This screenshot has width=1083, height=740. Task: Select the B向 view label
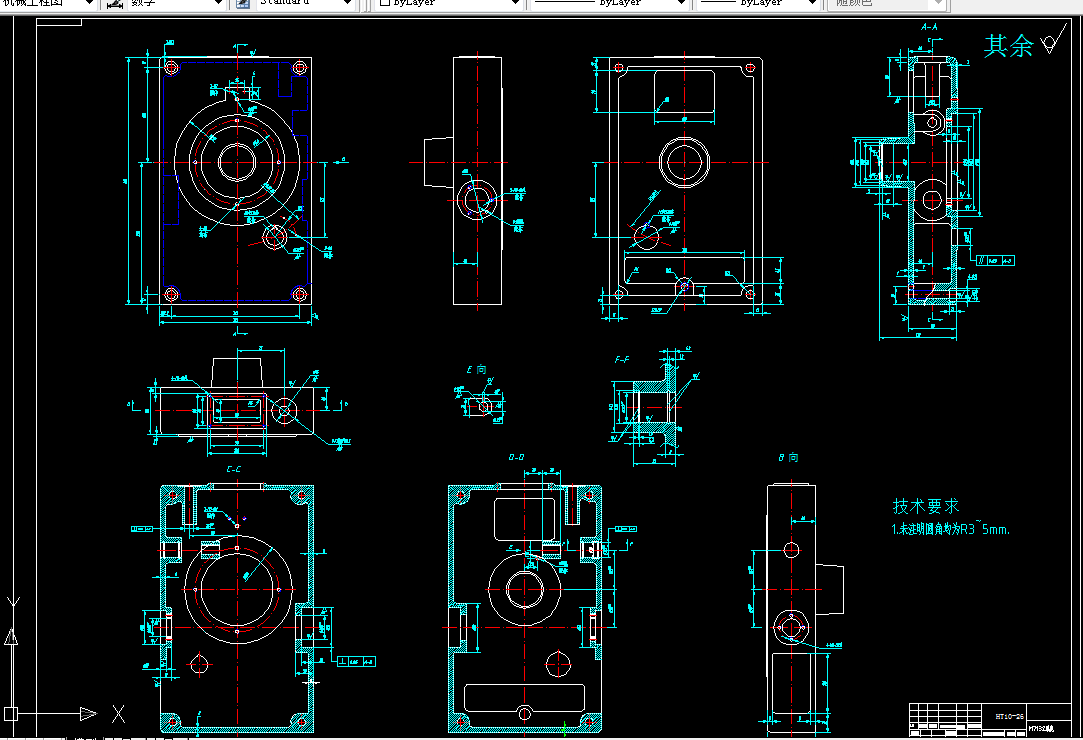point(789,457)
